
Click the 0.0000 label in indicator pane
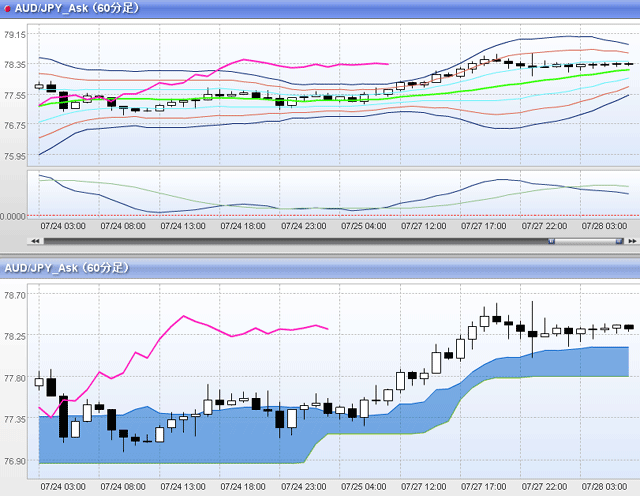[x=13, y=216]
